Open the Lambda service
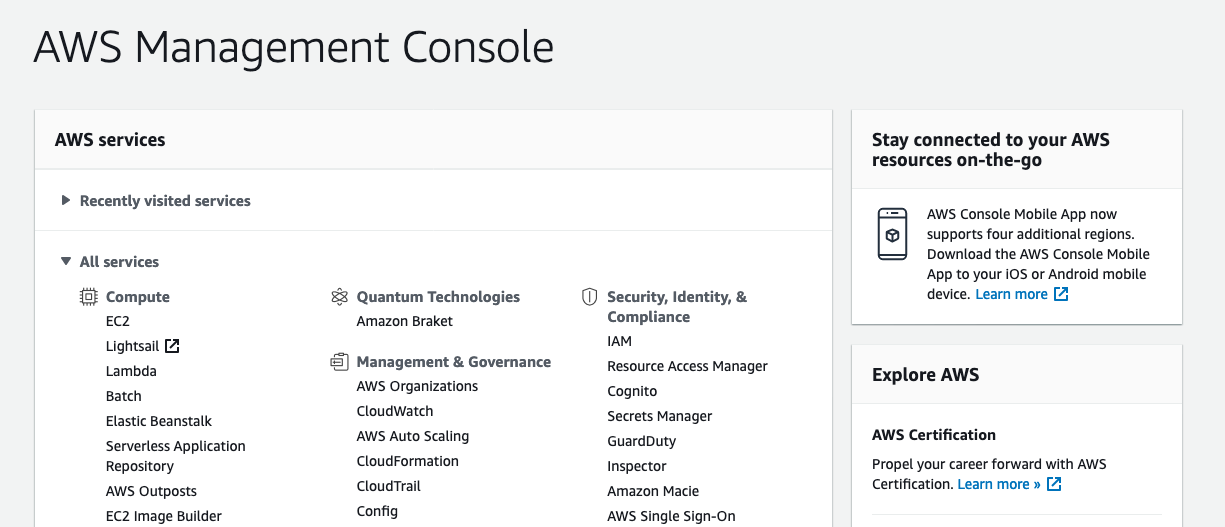 (x=131, y=371)
